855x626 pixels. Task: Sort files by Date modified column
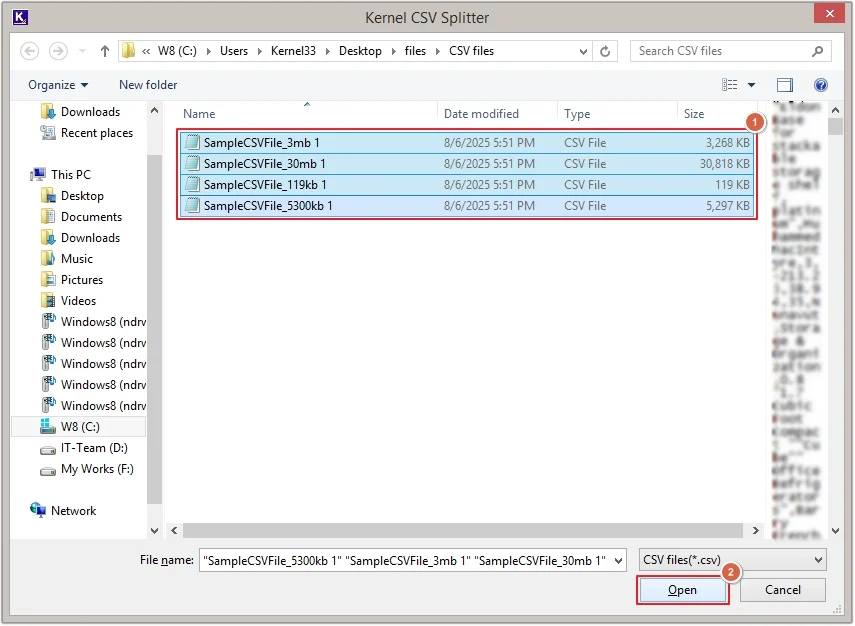[x=481, y=114]
